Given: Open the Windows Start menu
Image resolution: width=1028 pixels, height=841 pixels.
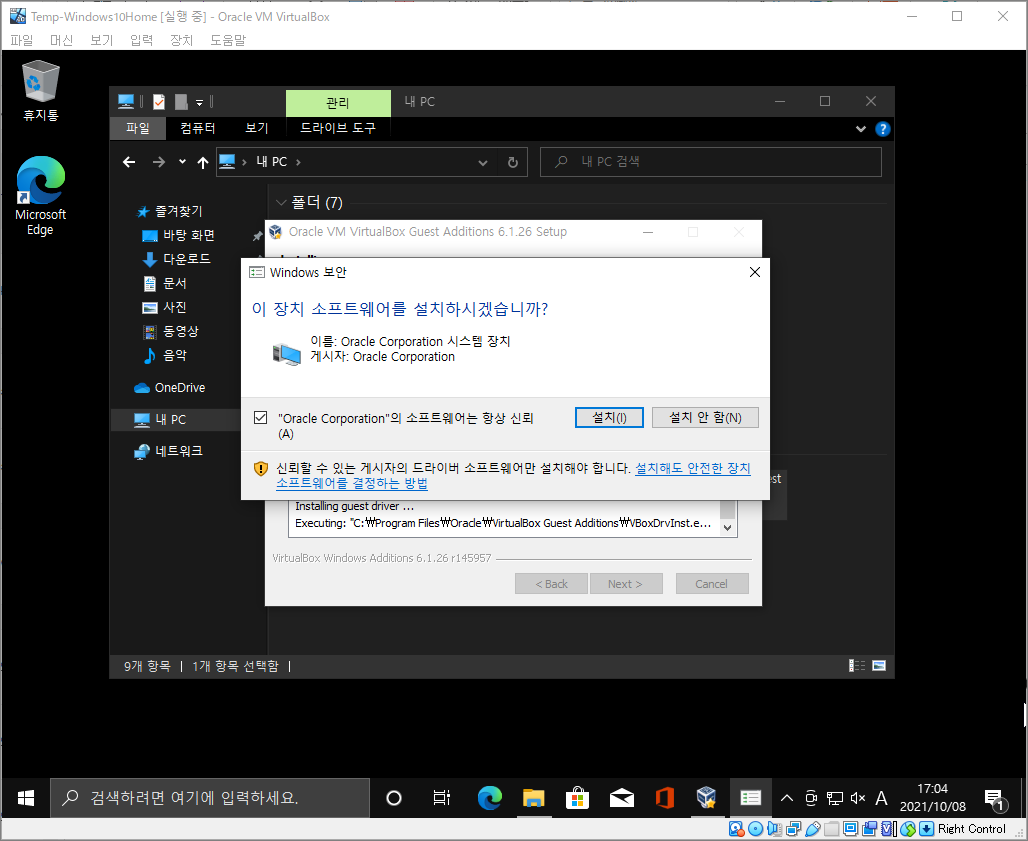Looking at the screenshot, I should [x=26, y=798].
